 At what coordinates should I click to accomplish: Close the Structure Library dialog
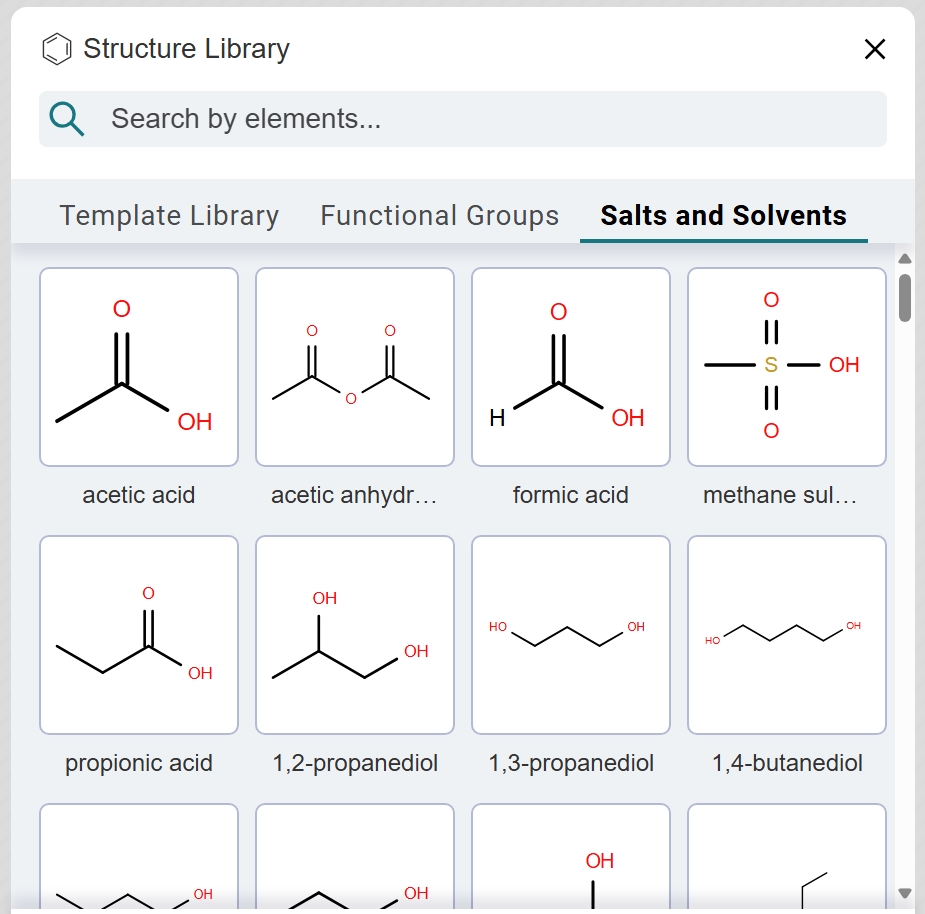click(875, 49)
